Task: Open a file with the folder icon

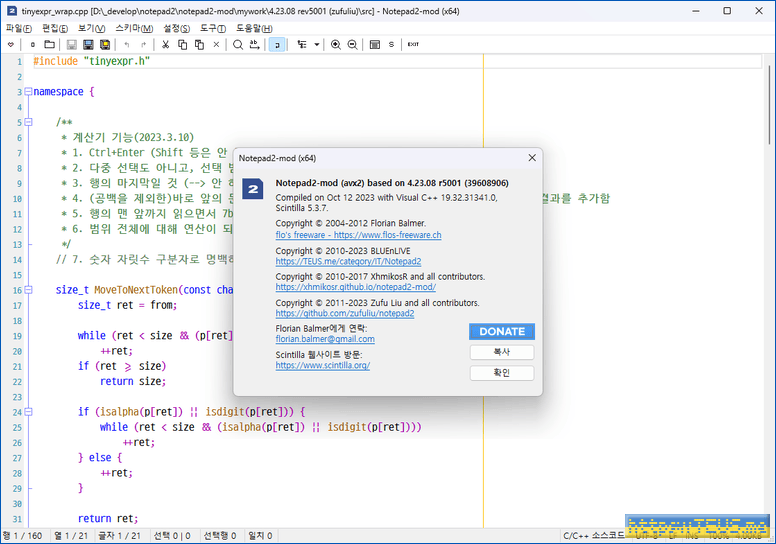Action: 49,45
